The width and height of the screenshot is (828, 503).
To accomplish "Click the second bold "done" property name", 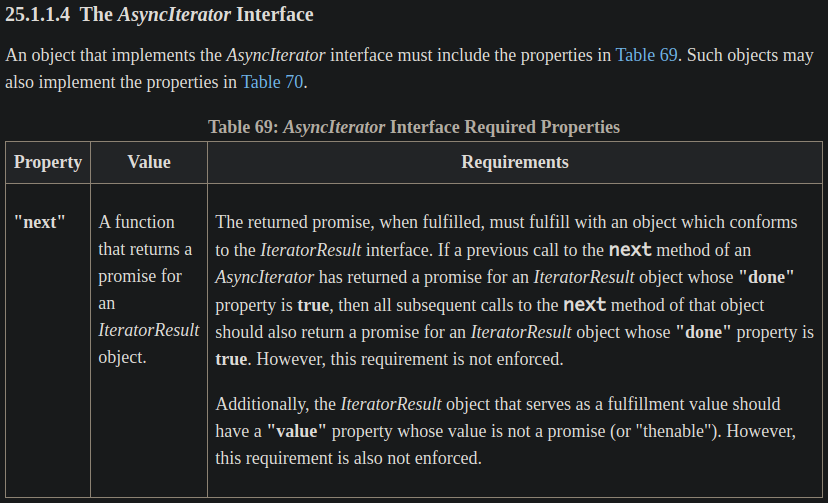I will (703, 332).
